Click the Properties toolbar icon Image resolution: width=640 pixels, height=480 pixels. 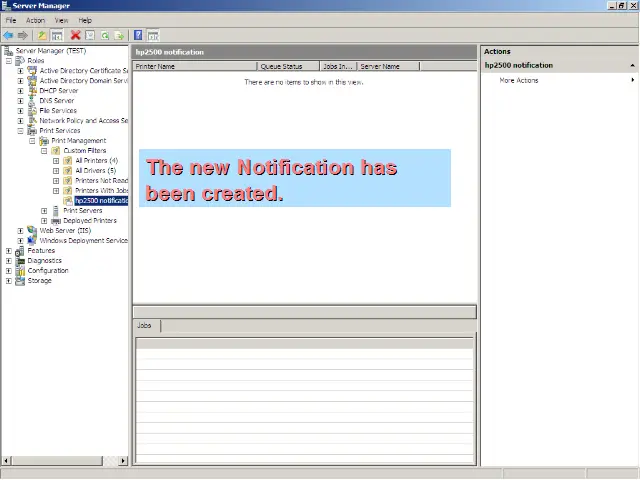[89, 35]
